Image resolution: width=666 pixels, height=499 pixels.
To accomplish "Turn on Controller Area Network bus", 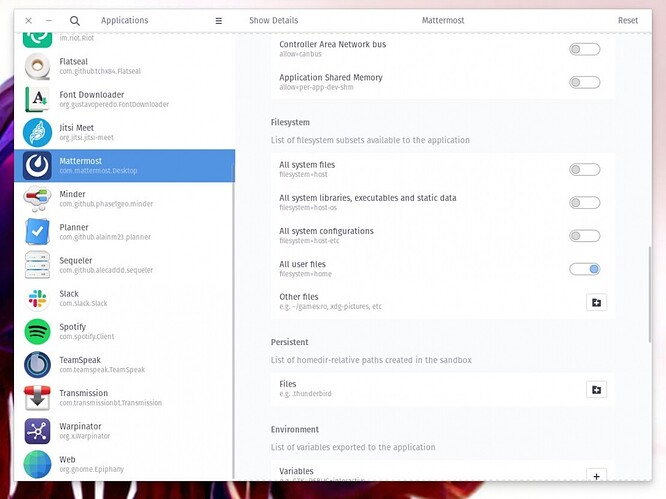I will [584, 49].
